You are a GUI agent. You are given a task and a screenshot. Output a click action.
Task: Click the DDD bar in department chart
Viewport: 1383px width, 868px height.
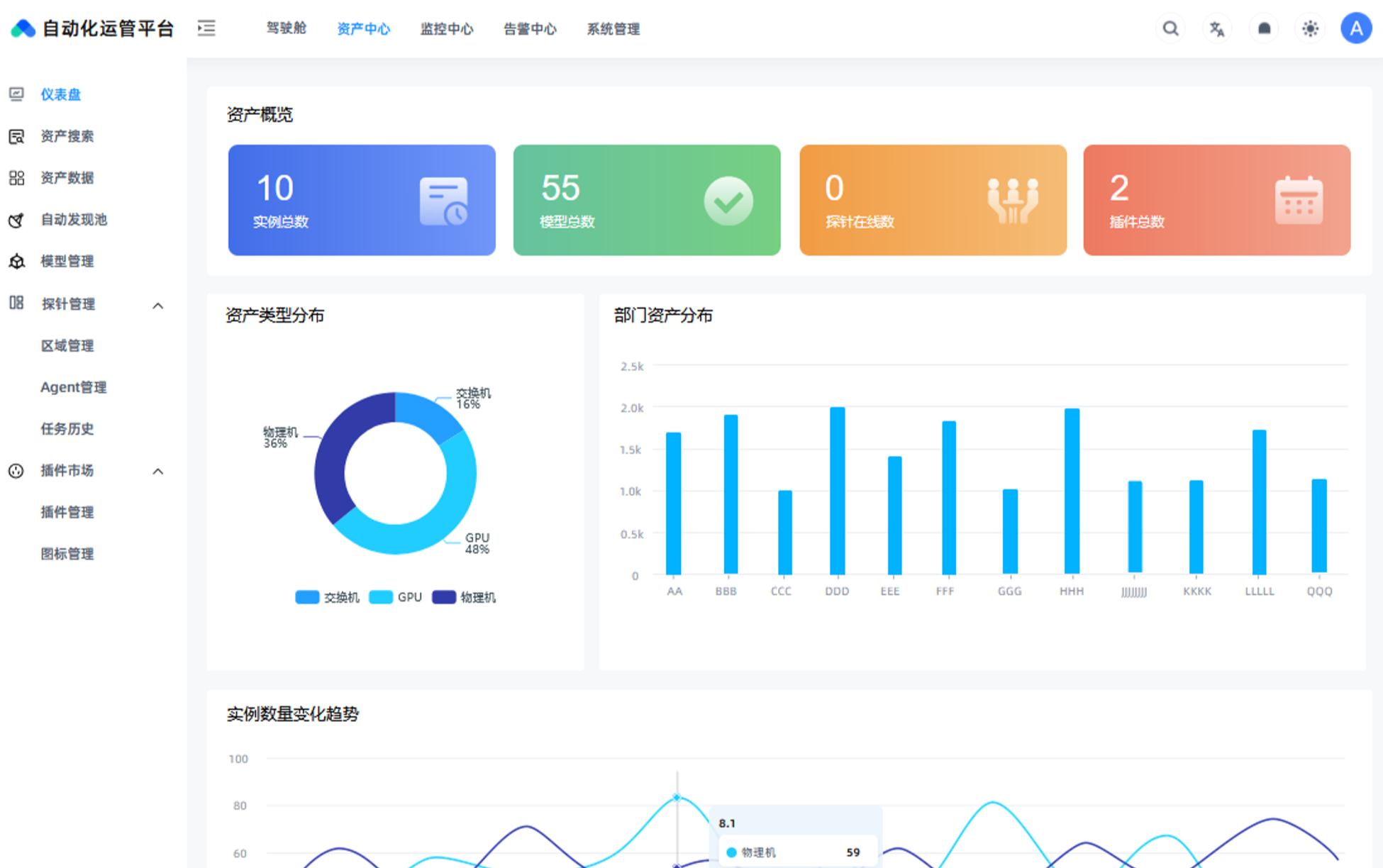[837, 491]
